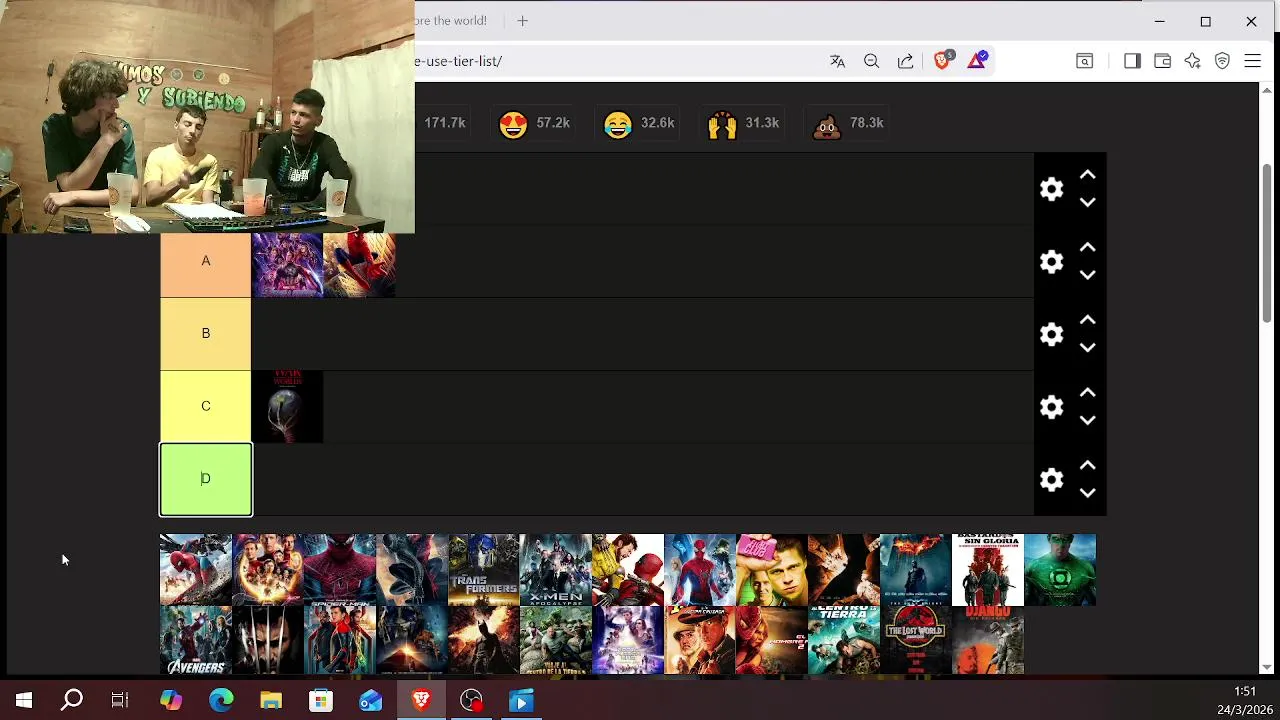Screen dimensions: 1280x720
Task: Open settings gear for the A tier row
Action: 1051,261
